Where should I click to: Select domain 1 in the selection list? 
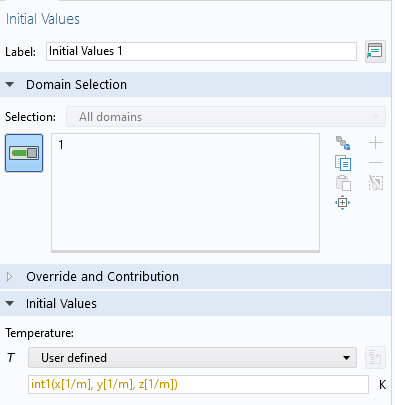tap(61, 145)
